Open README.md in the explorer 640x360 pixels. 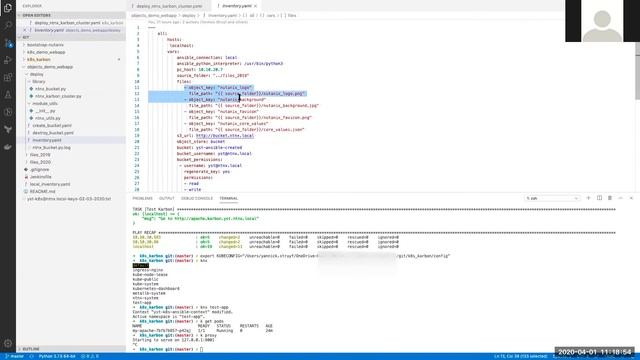point(42,191)
